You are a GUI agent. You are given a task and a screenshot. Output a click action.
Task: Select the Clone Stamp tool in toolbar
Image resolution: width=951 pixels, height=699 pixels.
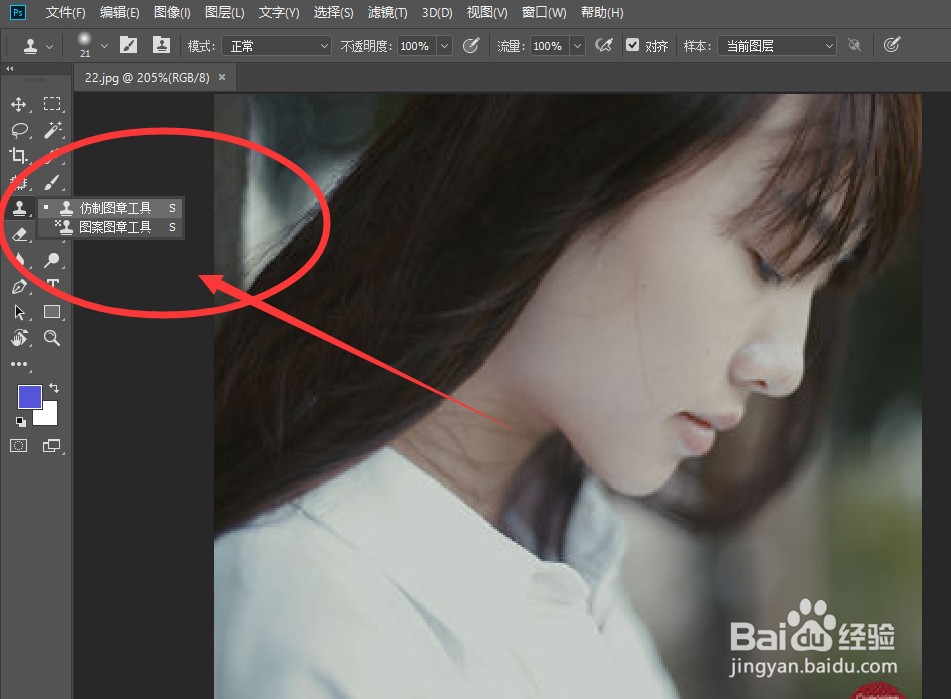(x=19, y=209)
